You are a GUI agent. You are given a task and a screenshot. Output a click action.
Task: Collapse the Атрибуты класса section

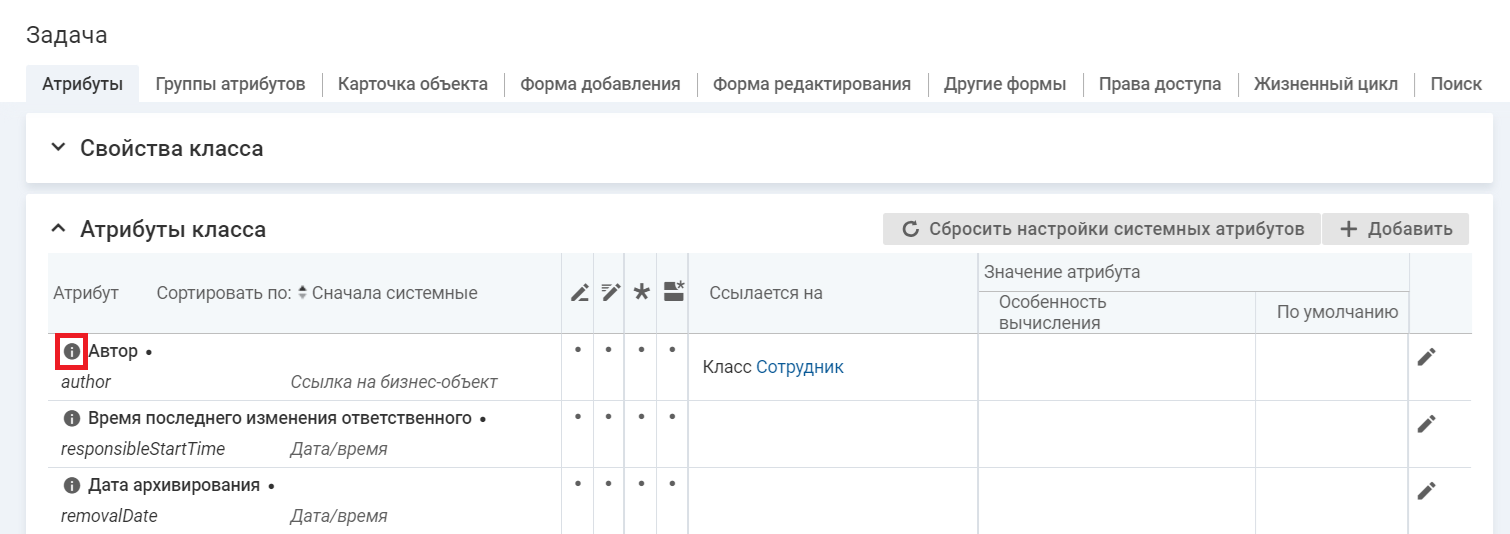[x=59, y=230]
